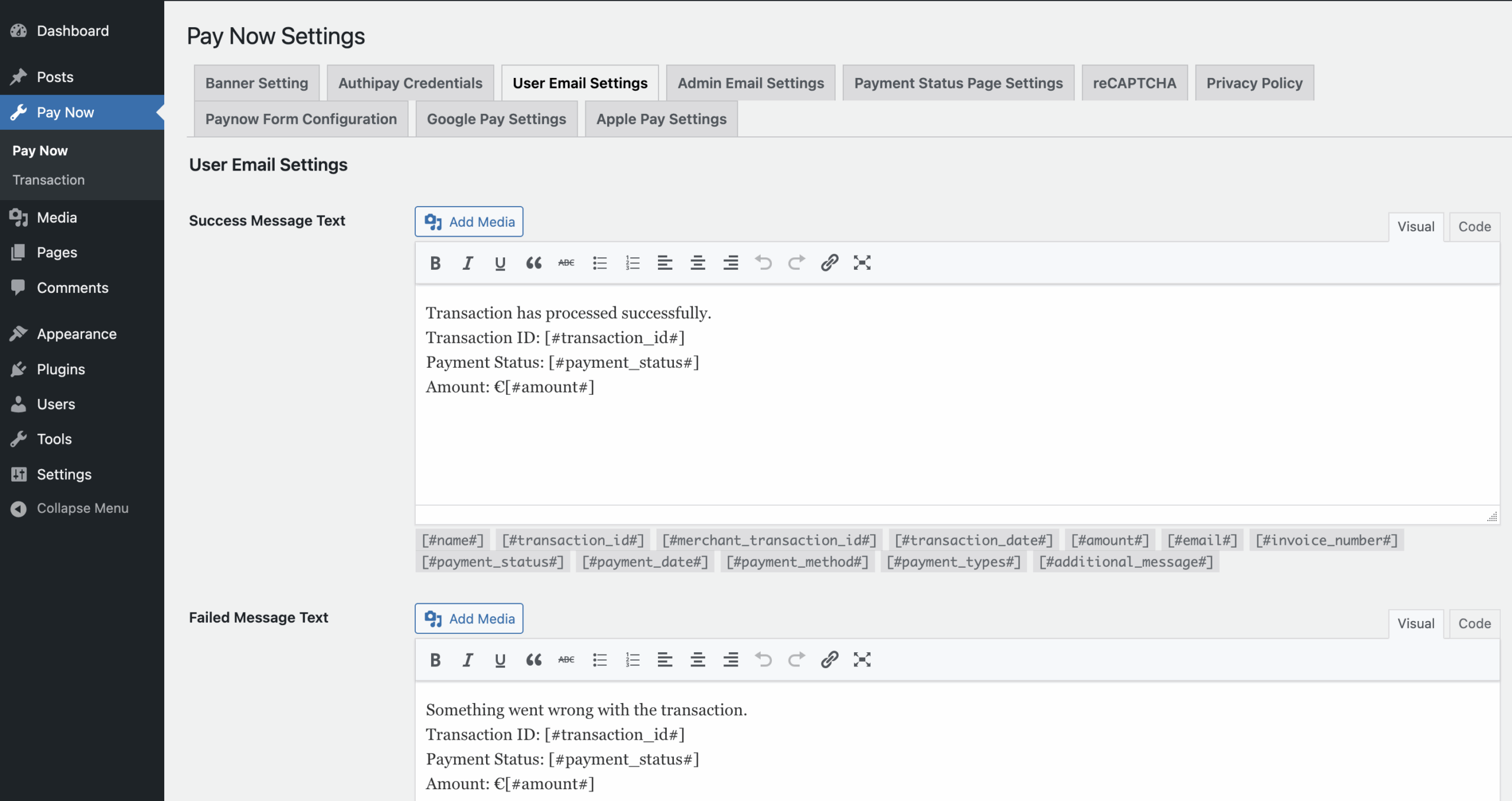The height and width of the screenshot is (801, 1512).
Task: Redo in Failed Message editor
Action: pos(797,660)
